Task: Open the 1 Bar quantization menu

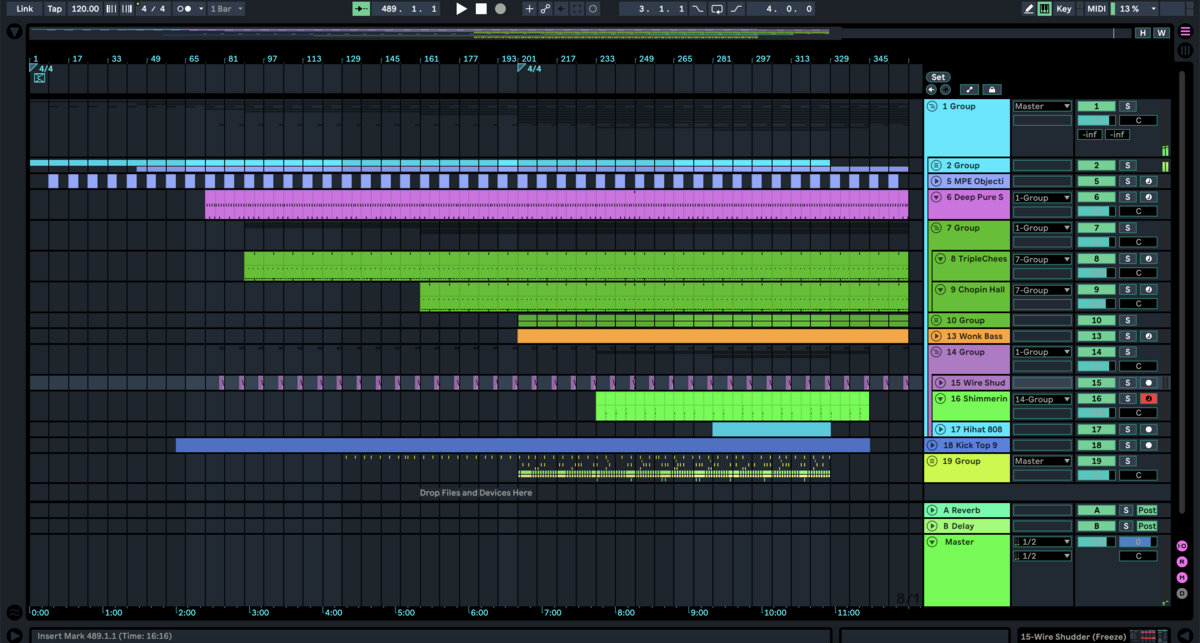Action: [226, 9]
